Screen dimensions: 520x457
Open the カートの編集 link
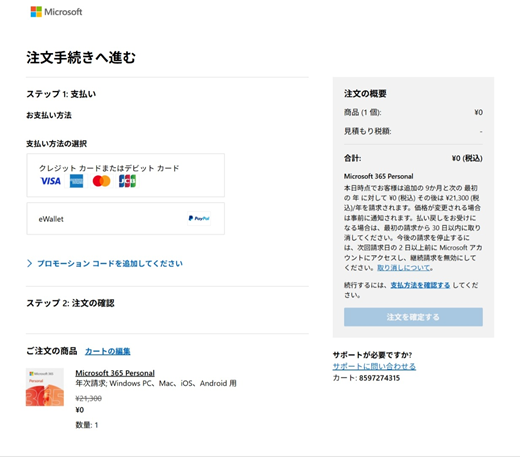pyautogui.click(x=108, y=351)
